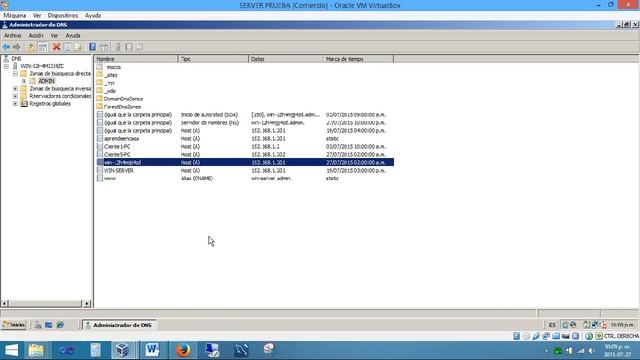Select the Inicio de autoridad (SOA) record

click(245, 115)
